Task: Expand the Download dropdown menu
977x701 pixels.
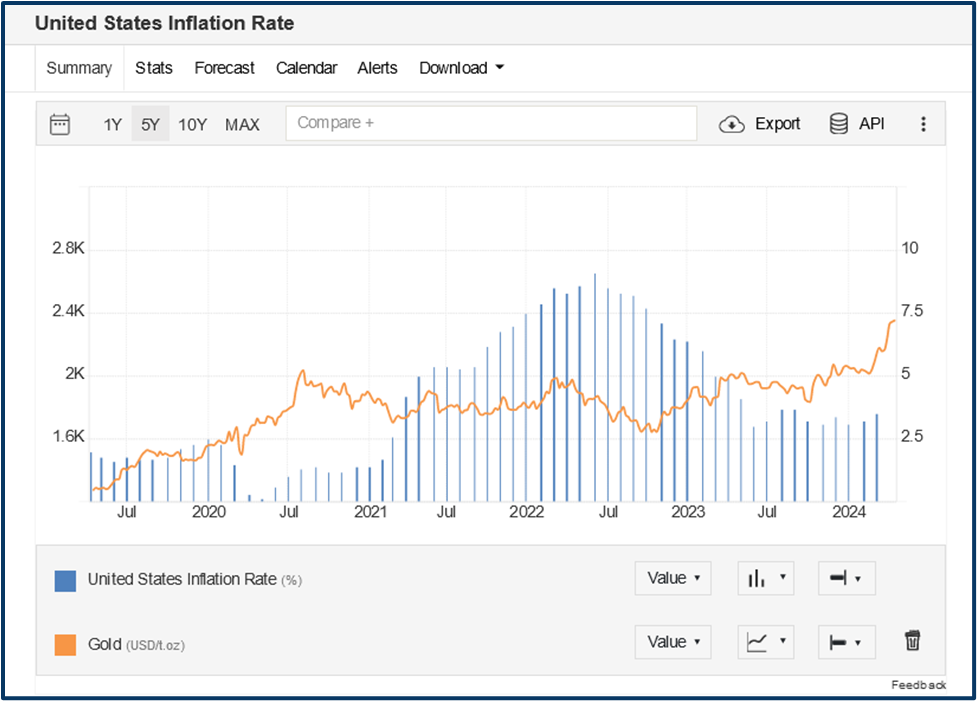Action: coord(461,68)
